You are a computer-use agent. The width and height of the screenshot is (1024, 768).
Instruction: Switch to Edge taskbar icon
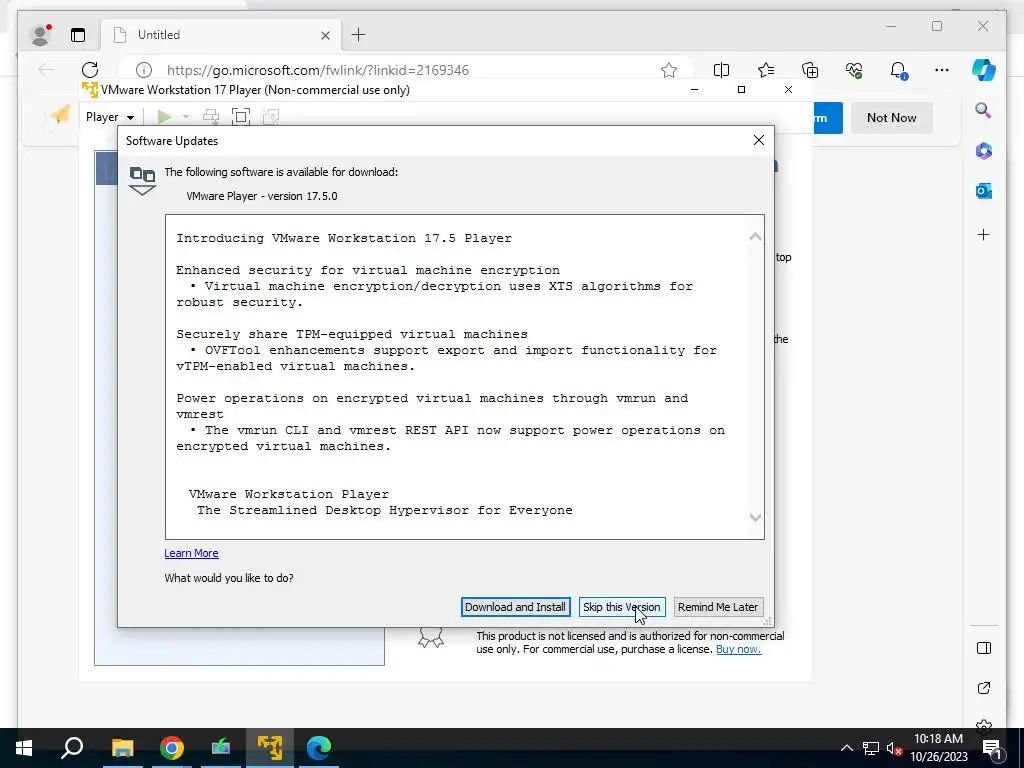click(x=319, y=748)
